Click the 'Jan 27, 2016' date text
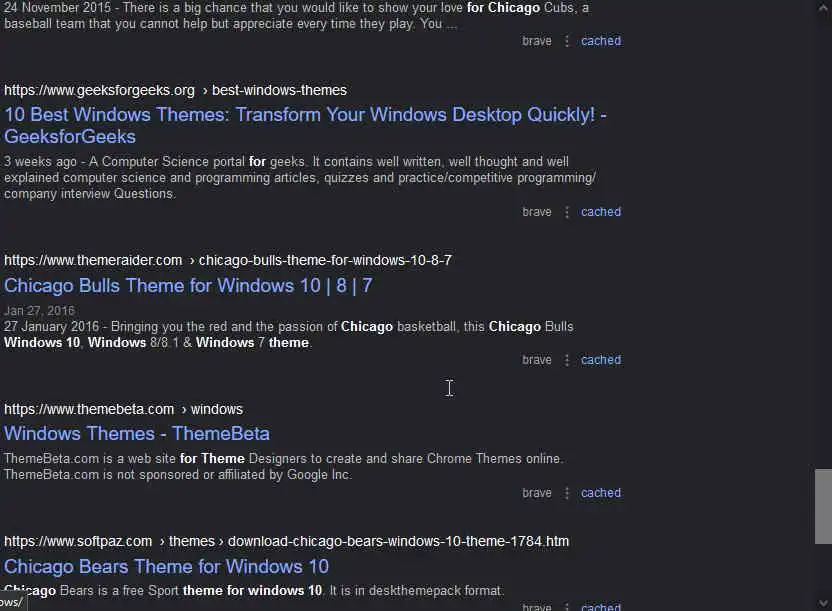This screenshot has width=832, height=611. (x=39, y=310)
